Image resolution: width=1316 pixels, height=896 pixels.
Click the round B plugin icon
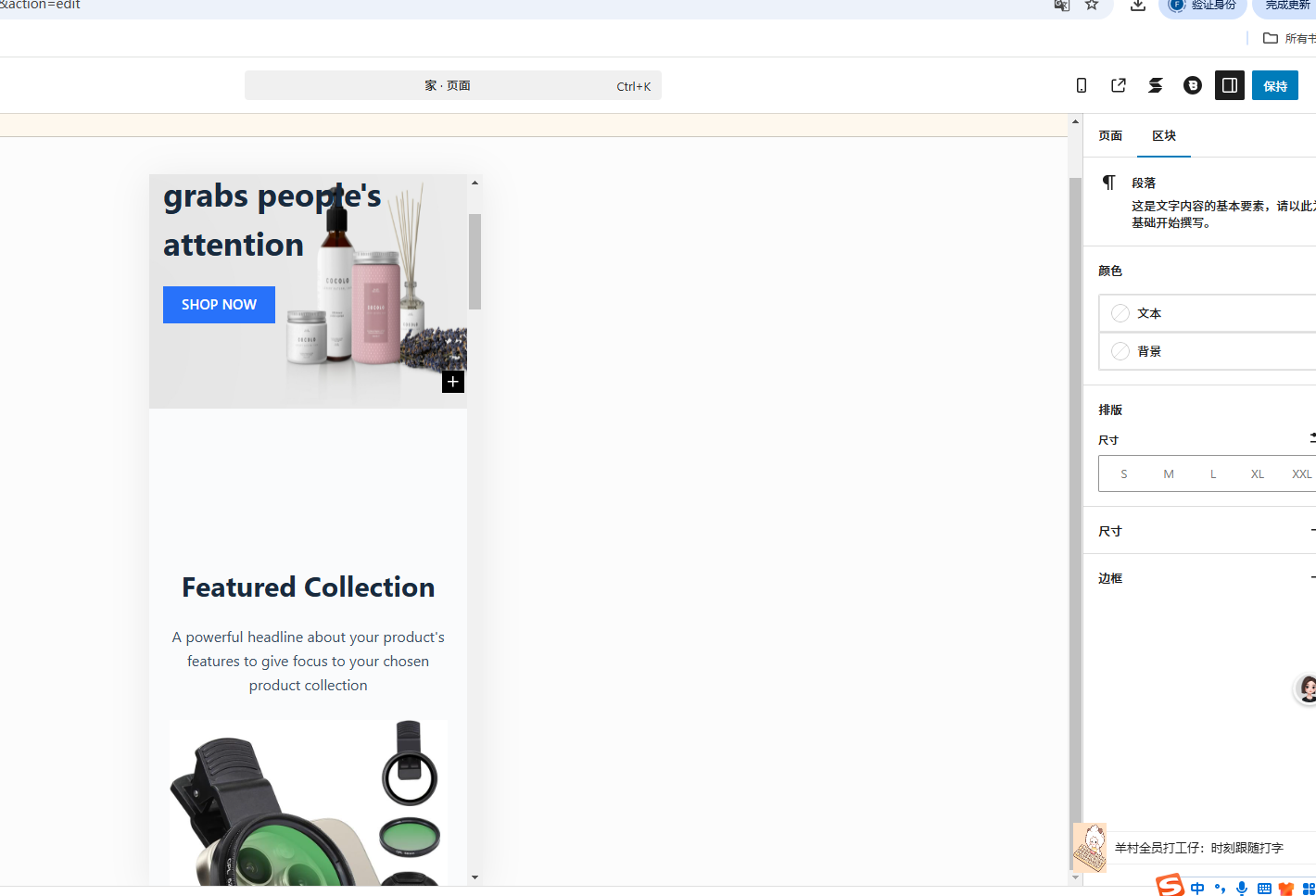click(x=1193, y=85)
